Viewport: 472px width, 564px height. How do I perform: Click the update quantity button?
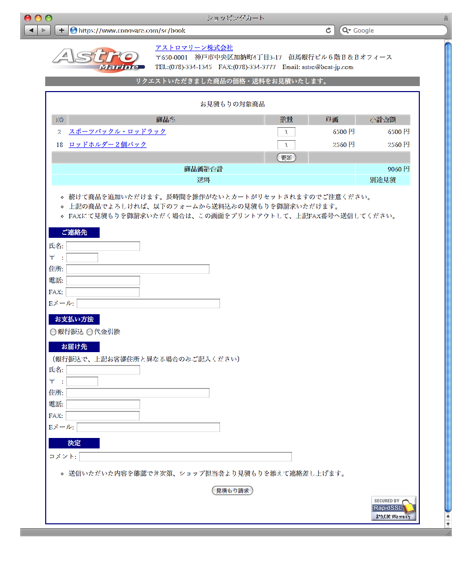286,158
